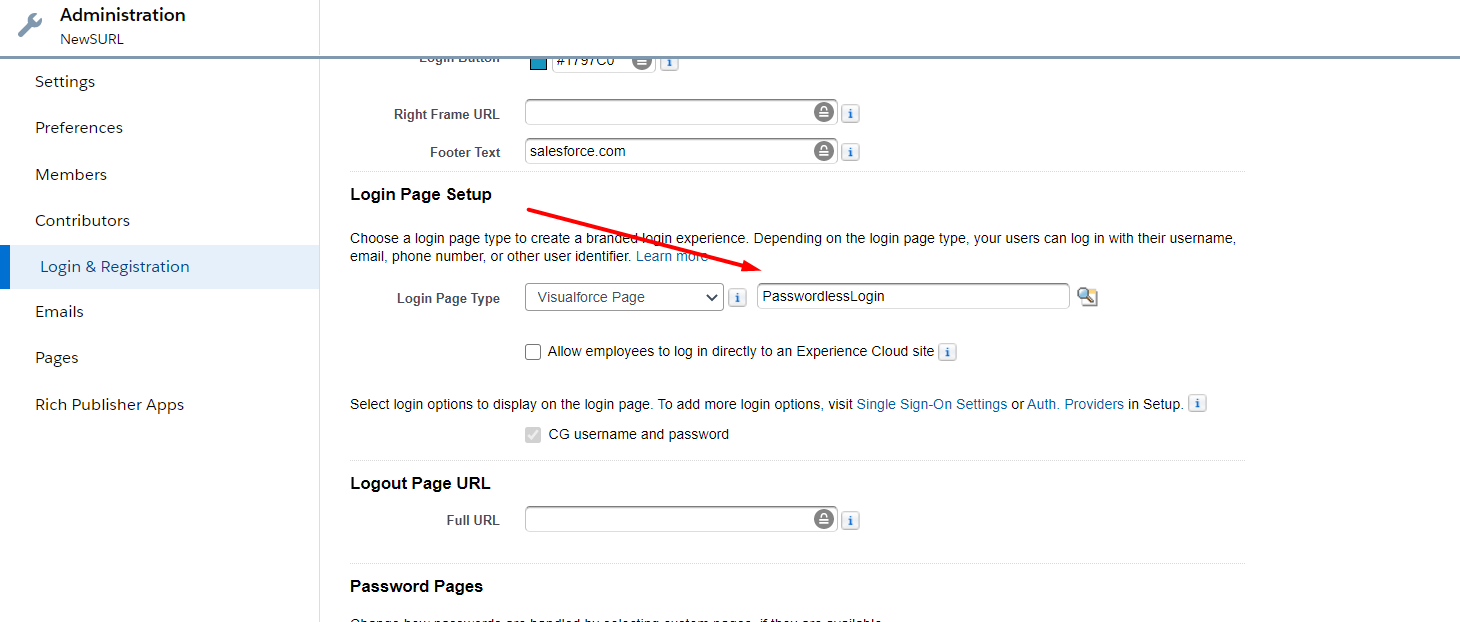Go to Rich Publisher Apps in the sidebar

(109, 405)
